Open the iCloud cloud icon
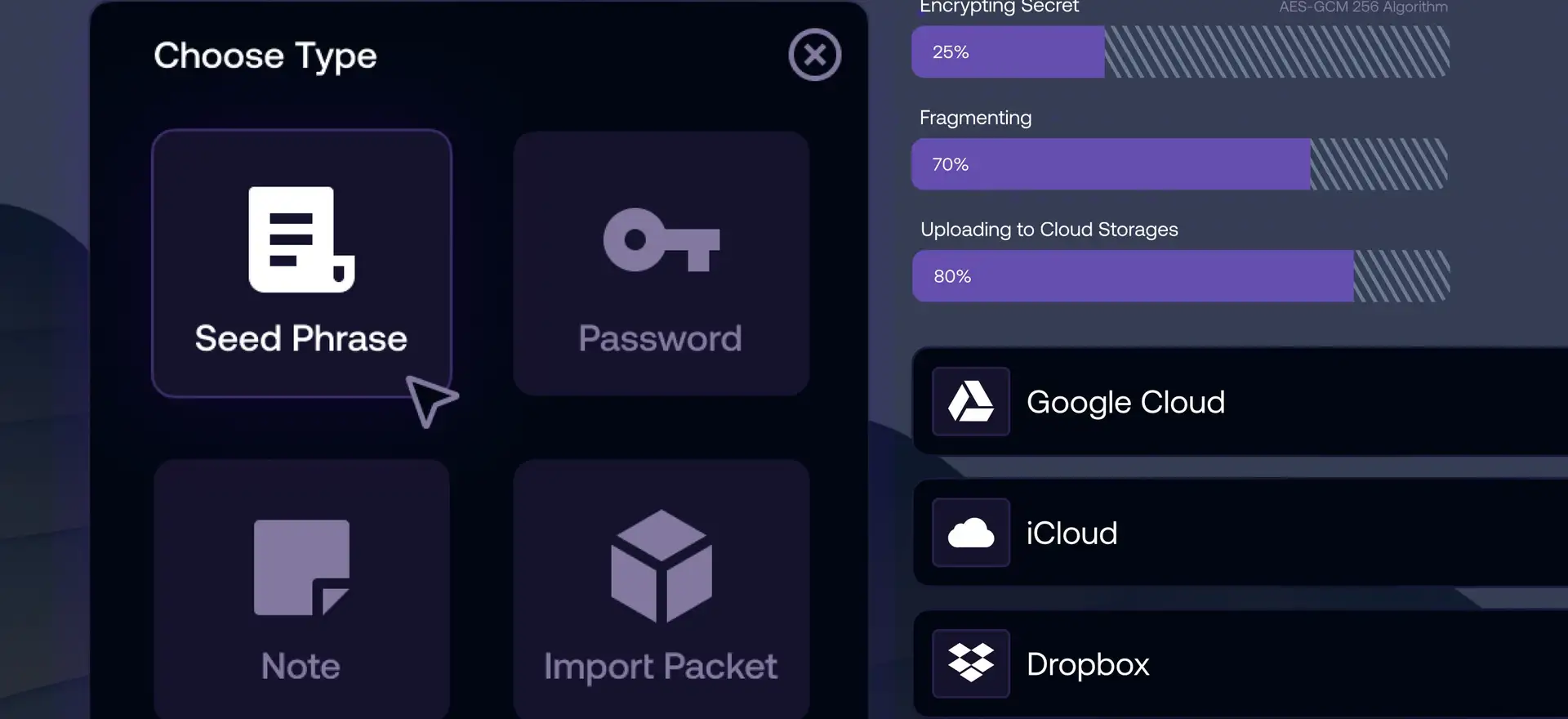1568x719 pixels. [971, 533]
